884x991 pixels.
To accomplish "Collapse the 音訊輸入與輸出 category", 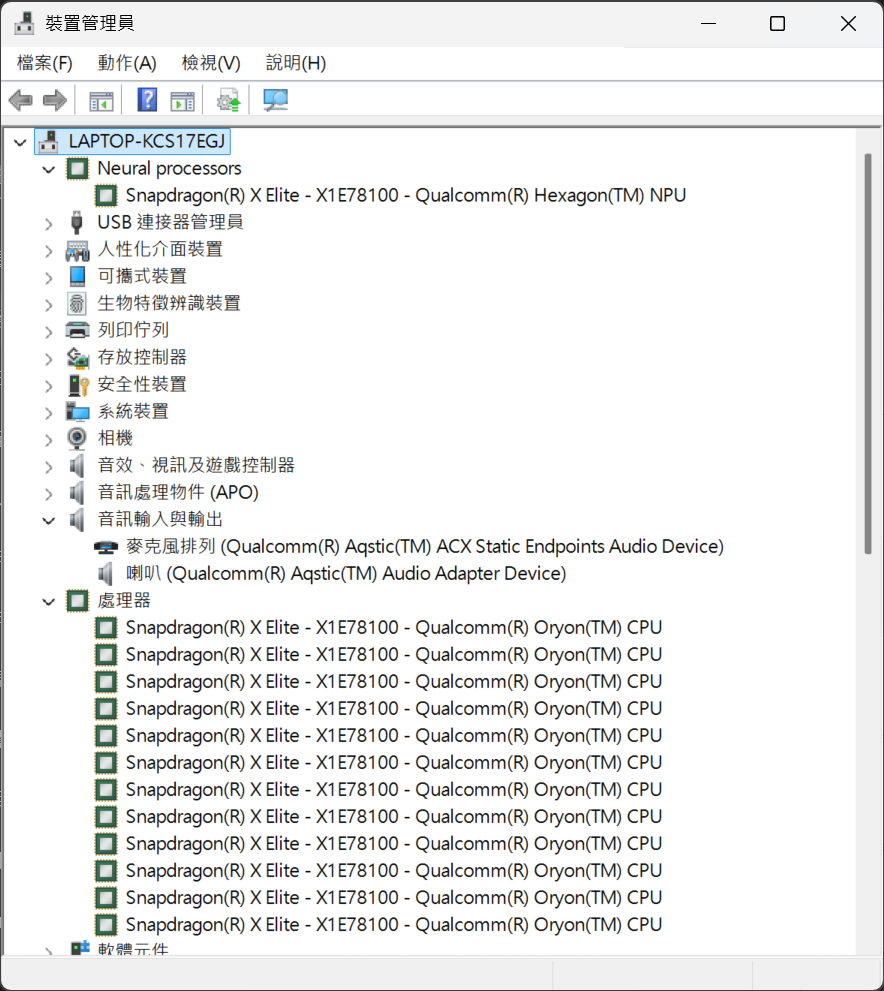I will (49, 521).
